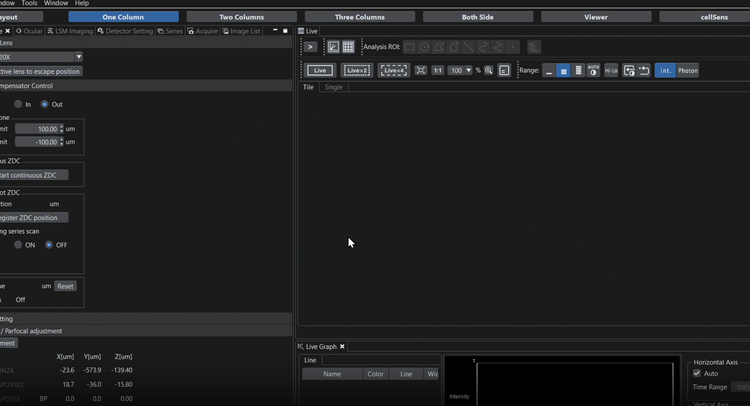This screenshot has width=750, height=406.
Task: Open the Help menu
Action: point(82,4)
